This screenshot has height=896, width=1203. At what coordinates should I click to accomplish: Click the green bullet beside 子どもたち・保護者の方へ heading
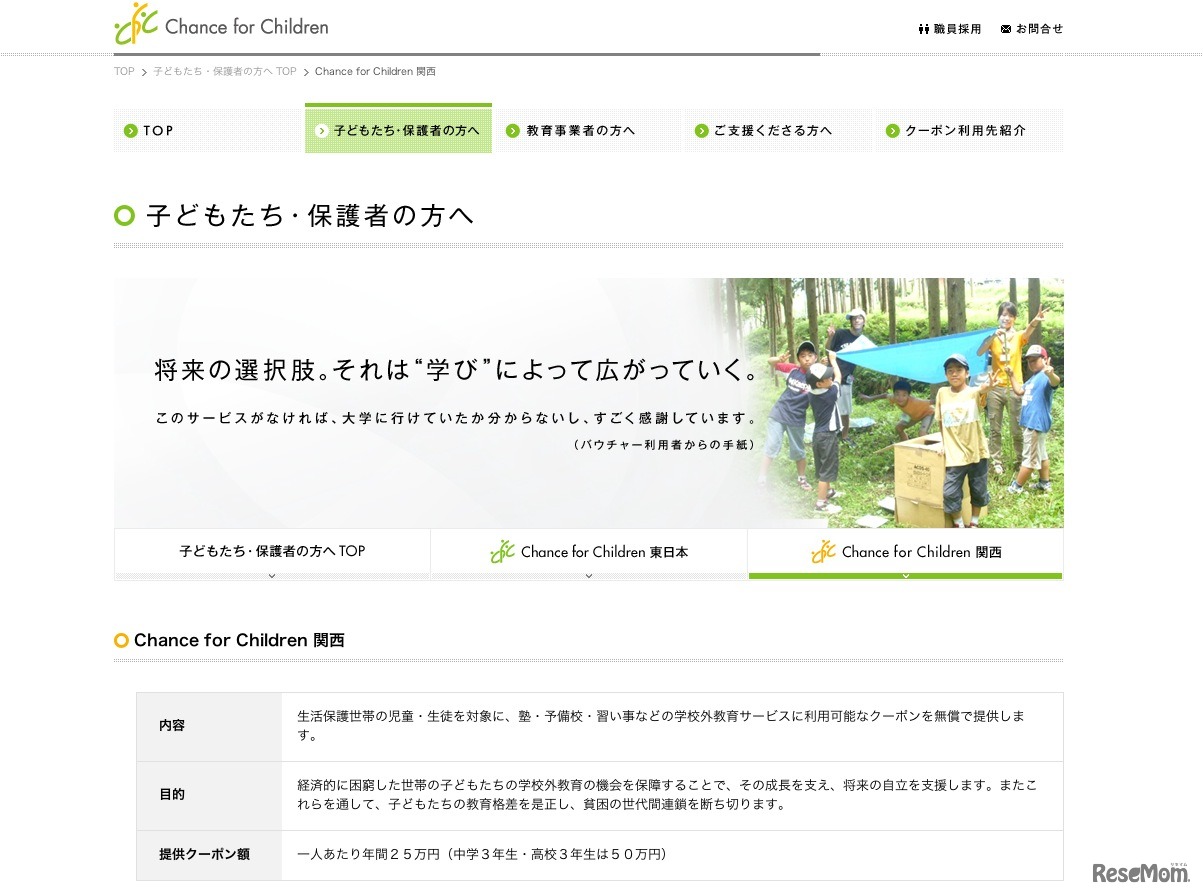coord(122,215)
